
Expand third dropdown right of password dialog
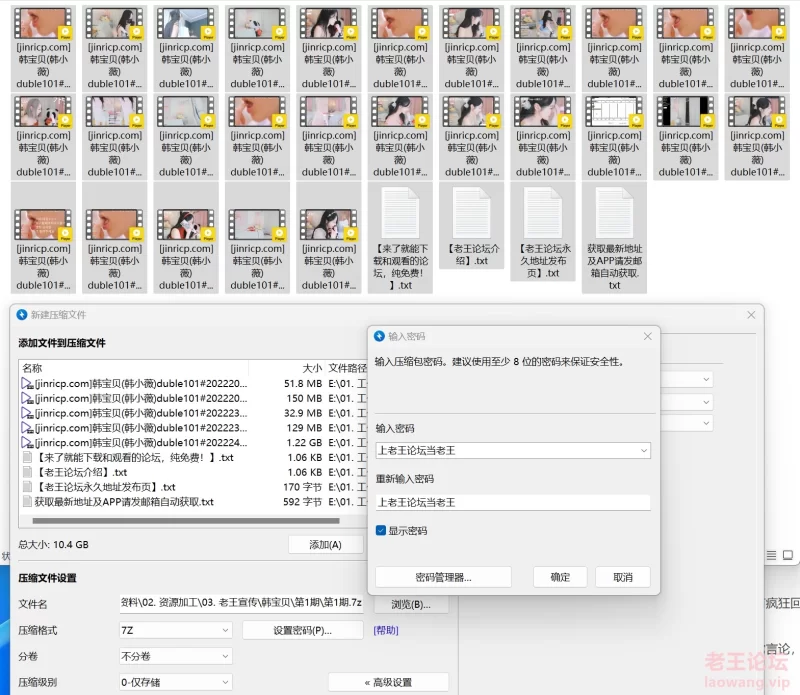click(x=706, y=424)
